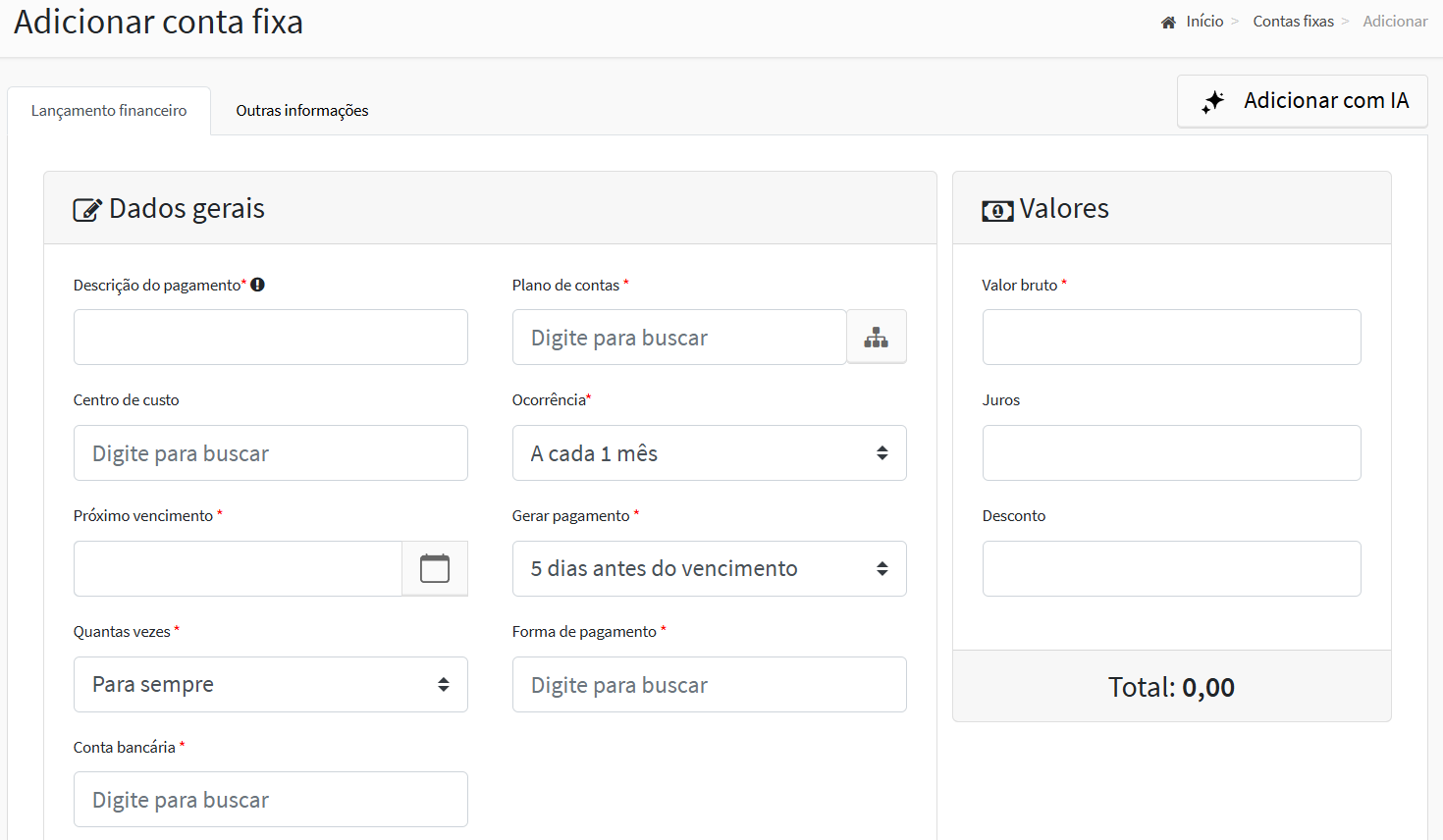Image resolution: width=1443 pixels, height=840 pixels.
Task: Focus the Plano de contas search field
Action: [679, 338]
